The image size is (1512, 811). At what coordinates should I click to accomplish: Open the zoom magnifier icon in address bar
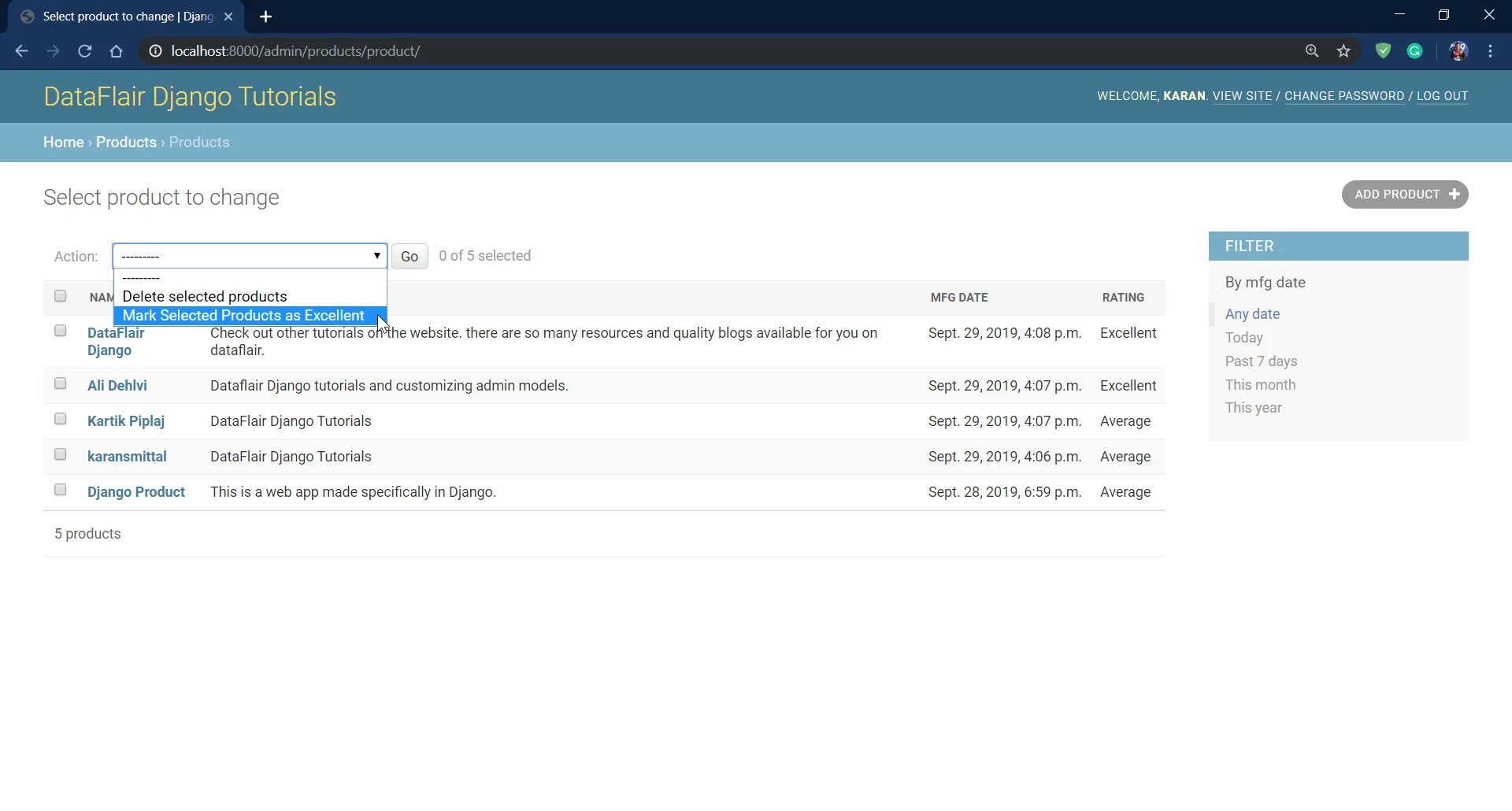[1312, 51]
